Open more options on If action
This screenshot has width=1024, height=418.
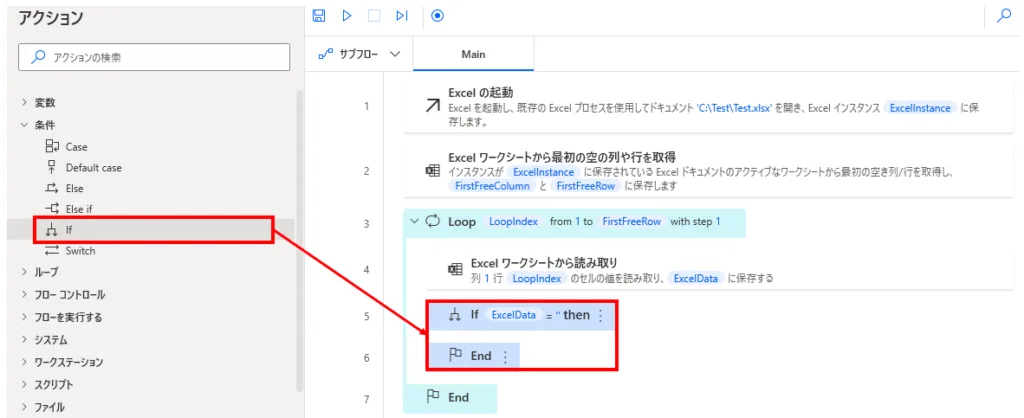pos(600,315)
